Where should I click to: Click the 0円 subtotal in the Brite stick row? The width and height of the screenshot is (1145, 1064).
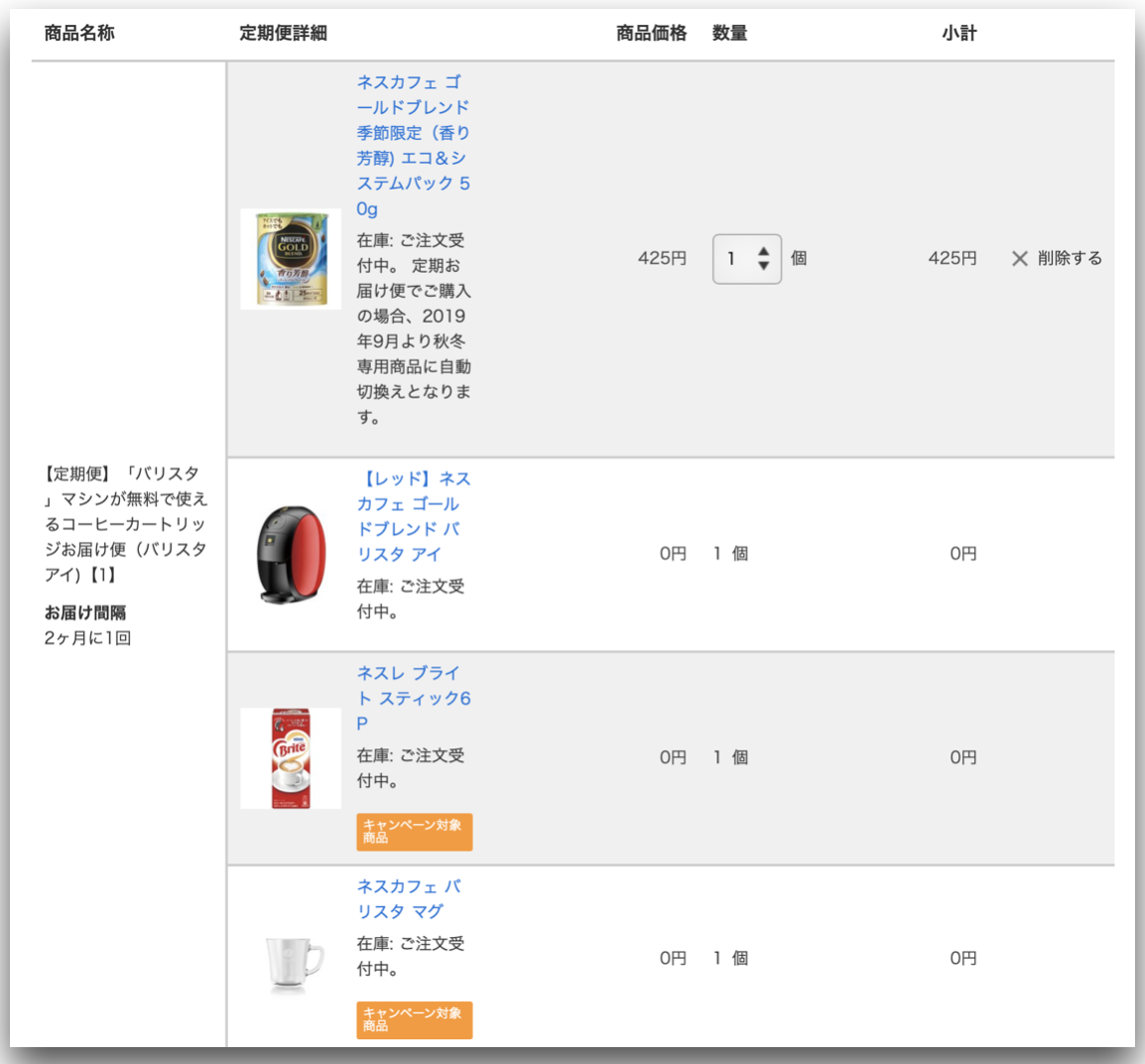(963, 758)
